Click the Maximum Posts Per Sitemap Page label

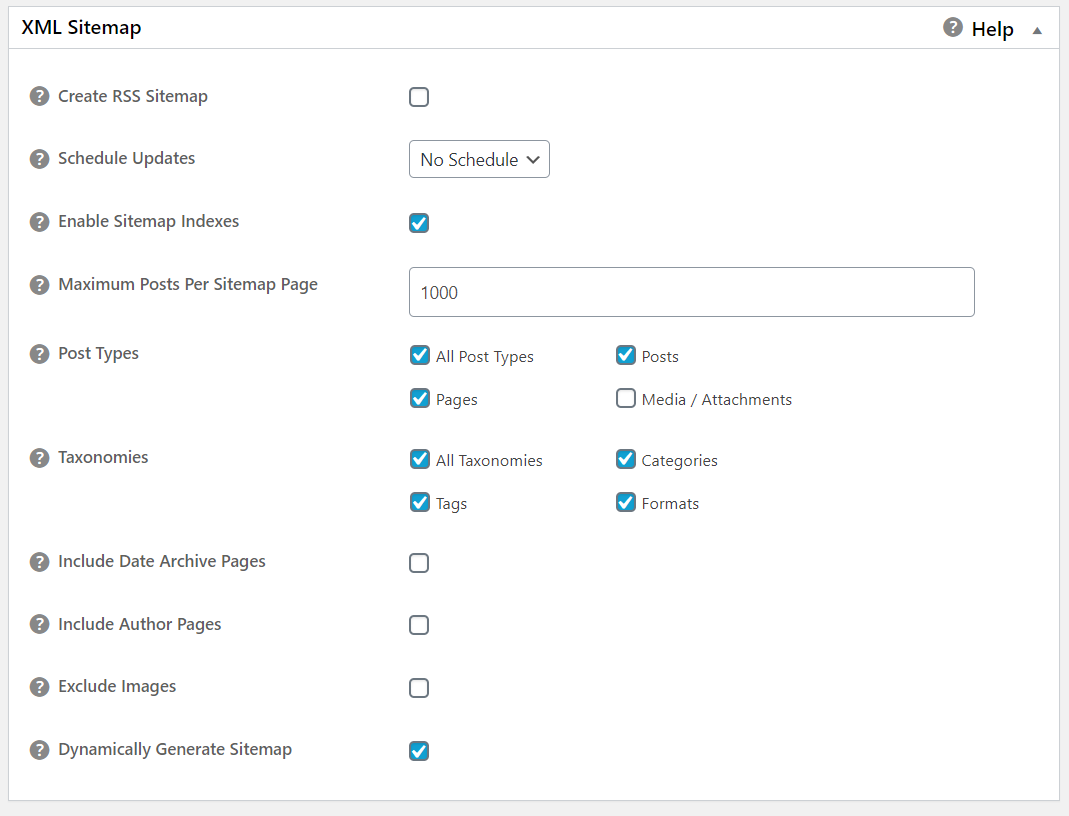(x=188, y=284)
